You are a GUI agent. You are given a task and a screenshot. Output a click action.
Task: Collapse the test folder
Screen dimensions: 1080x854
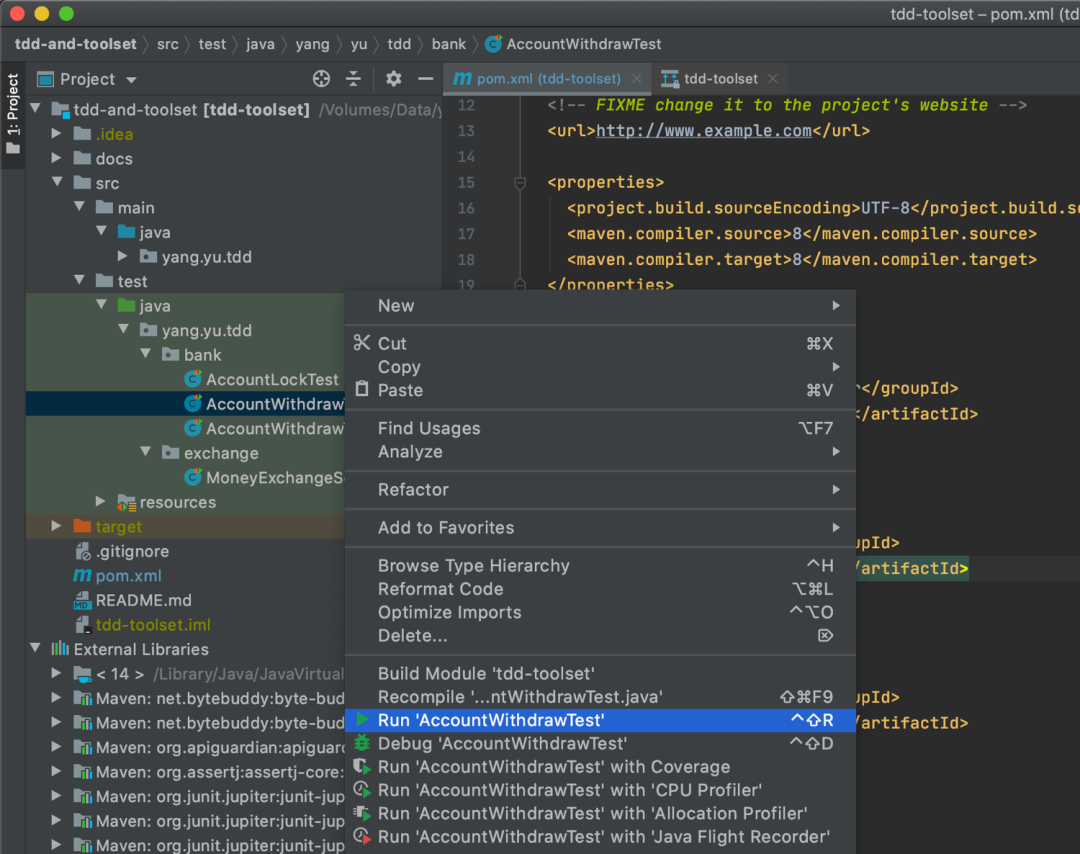(79, 280)
